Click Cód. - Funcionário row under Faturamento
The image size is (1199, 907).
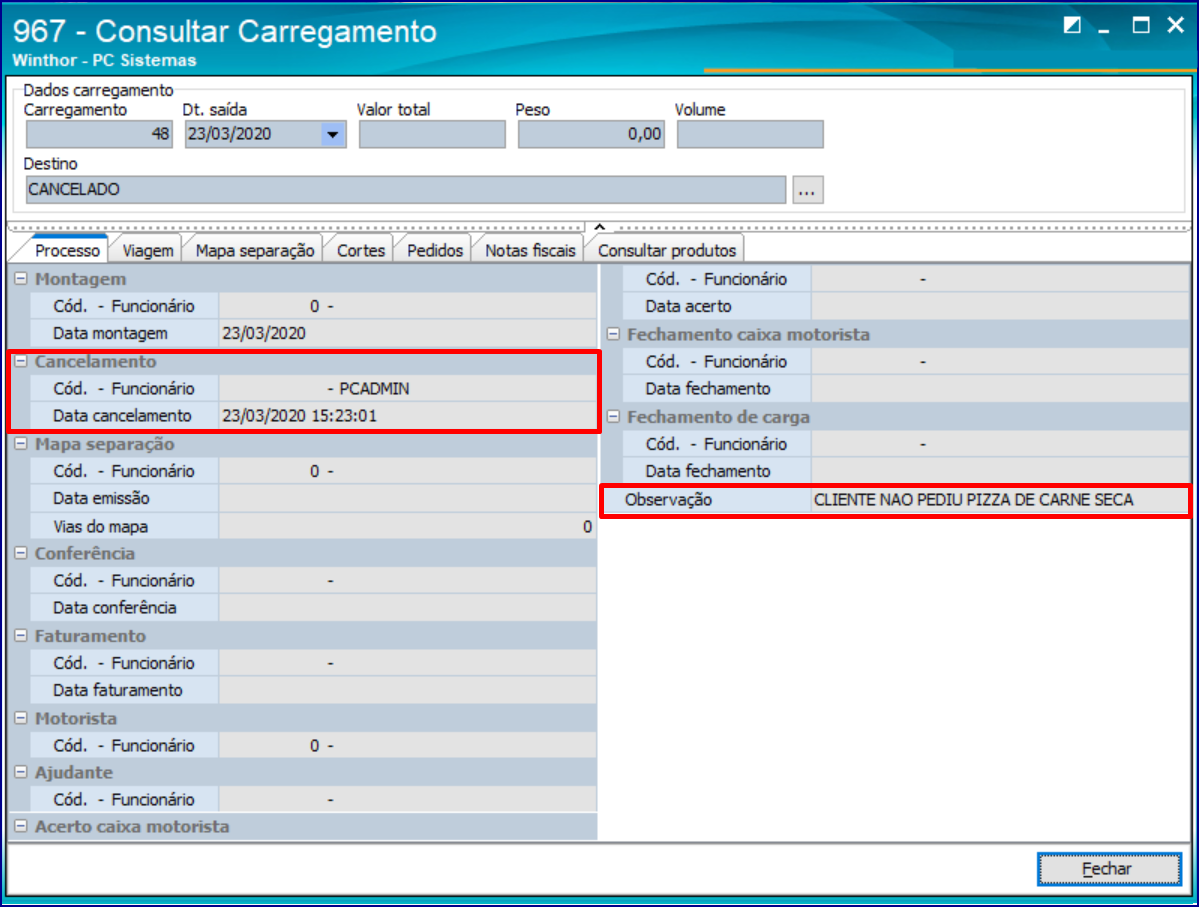click(x=314, y=663)
